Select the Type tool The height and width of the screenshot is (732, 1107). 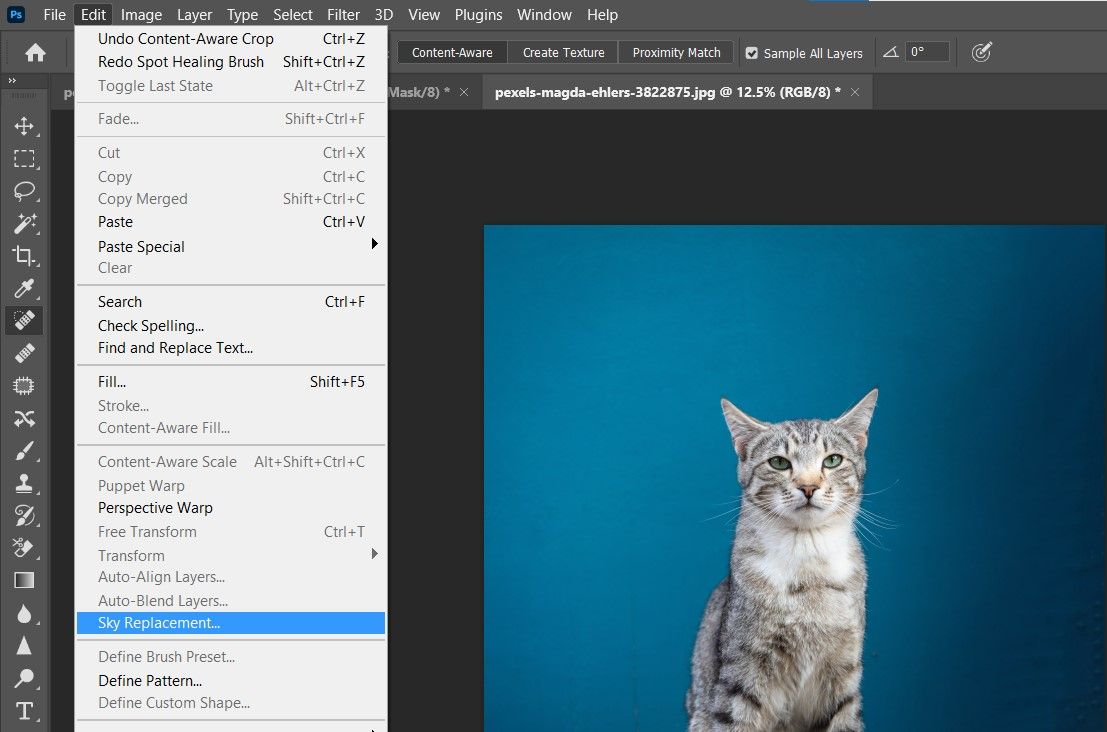(24, 711)
